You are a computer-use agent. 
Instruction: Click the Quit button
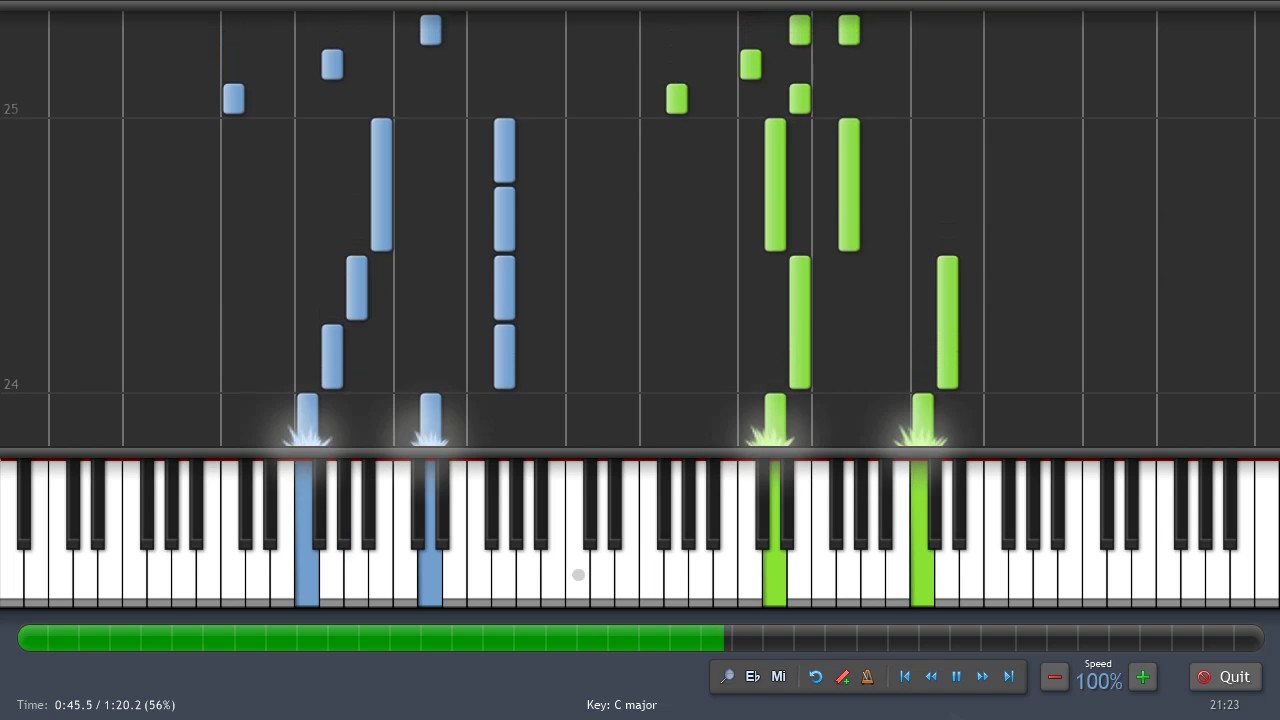pyautogui.click(x=1225, y=677)
